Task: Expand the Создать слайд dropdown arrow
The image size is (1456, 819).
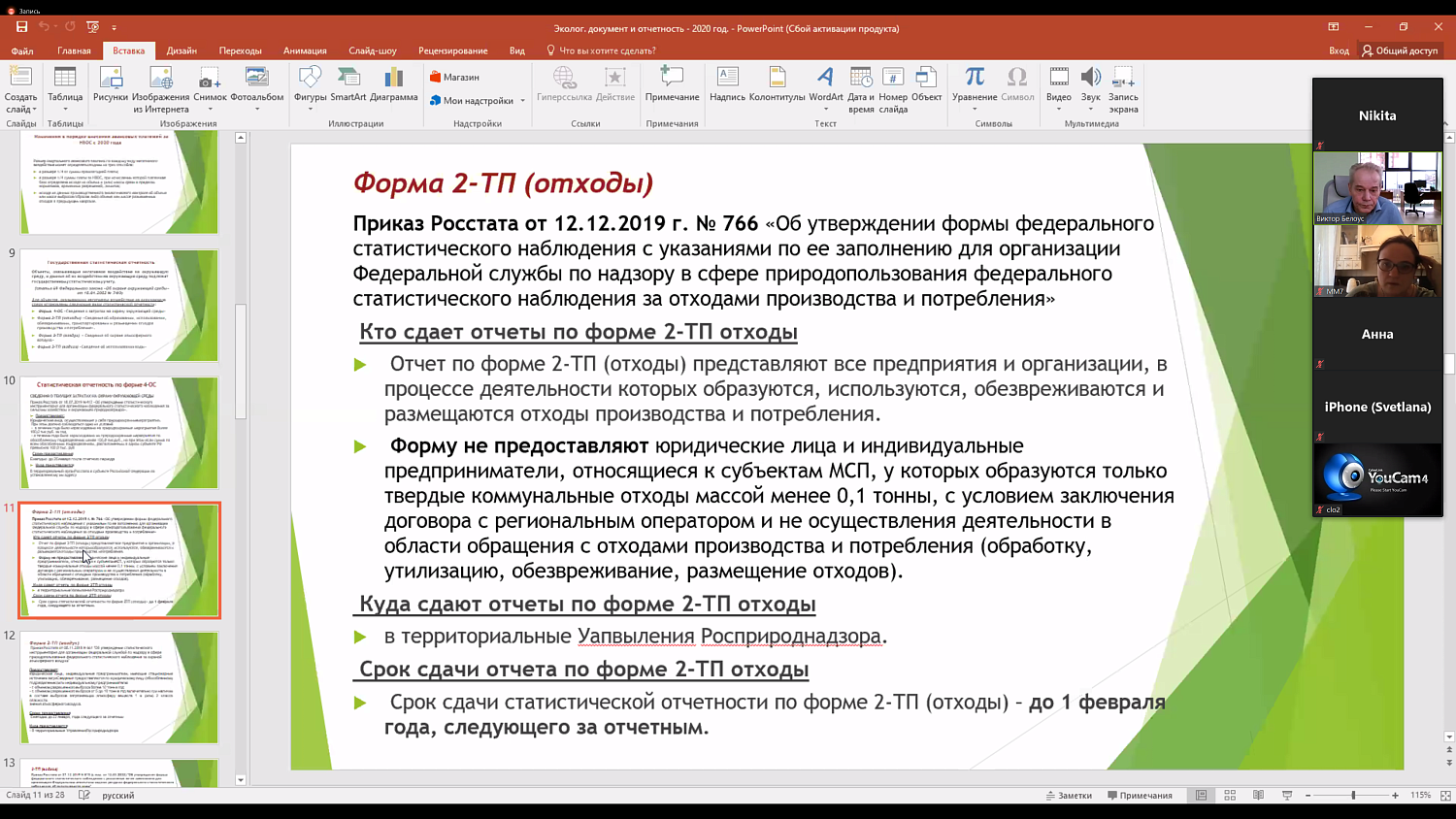Action: pyautogui.click(x=34, y=110)
